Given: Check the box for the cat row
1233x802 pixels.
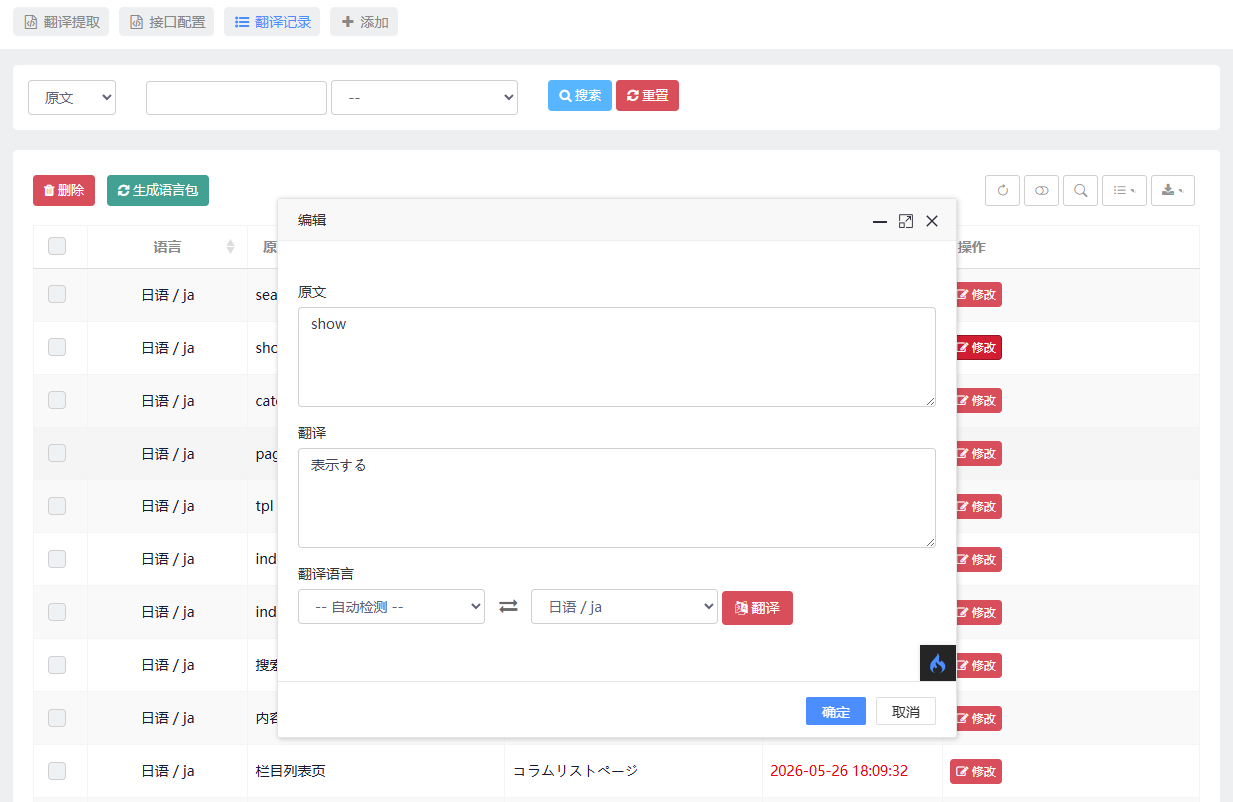Looking at the screenshot, I should 57,400.
